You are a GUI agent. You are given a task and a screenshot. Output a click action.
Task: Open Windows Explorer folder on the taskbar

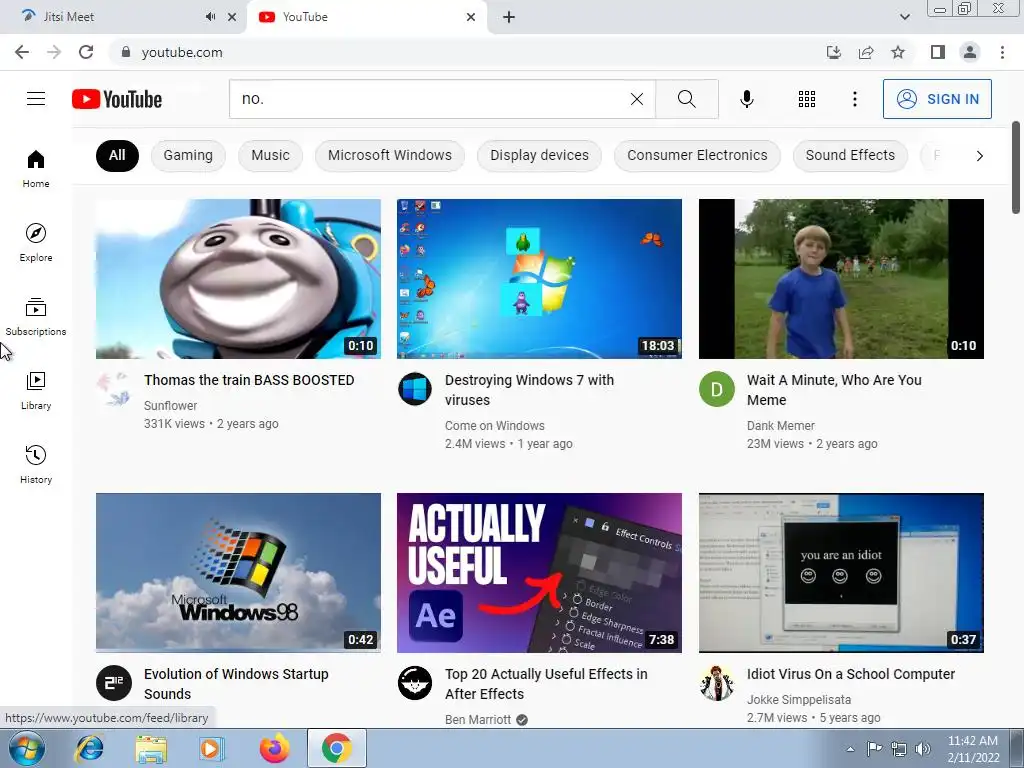(x=151, y=748)
